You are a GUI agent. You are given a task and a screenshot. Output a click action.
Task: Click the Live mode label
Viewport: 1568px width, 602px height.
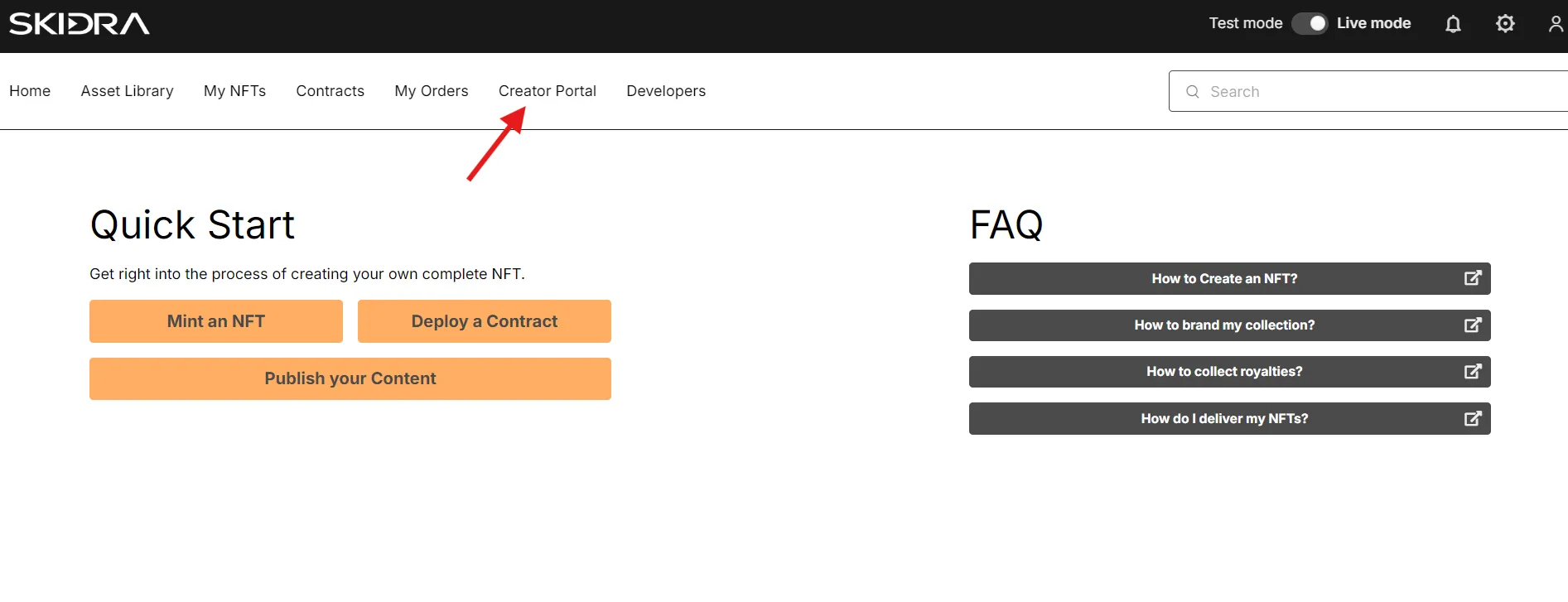point(1373,23)
